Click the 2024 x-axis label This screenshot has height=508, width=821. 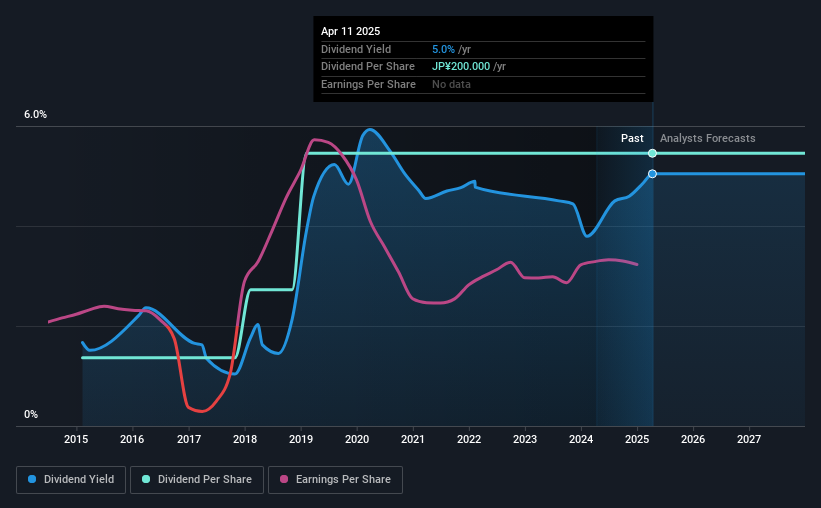tap(581, 439)
